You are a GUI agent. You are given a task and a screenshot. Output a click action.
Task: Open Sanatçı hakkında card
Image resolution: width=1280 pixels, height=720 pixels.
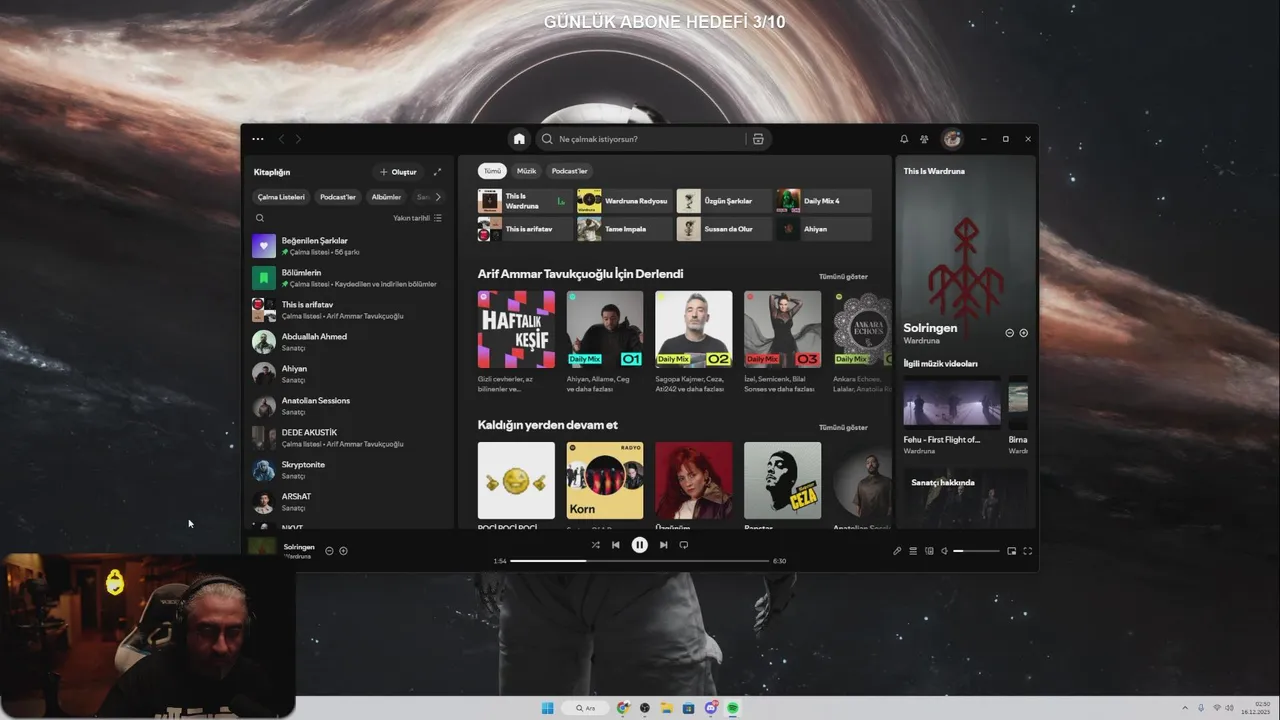[x=965, y=497]
